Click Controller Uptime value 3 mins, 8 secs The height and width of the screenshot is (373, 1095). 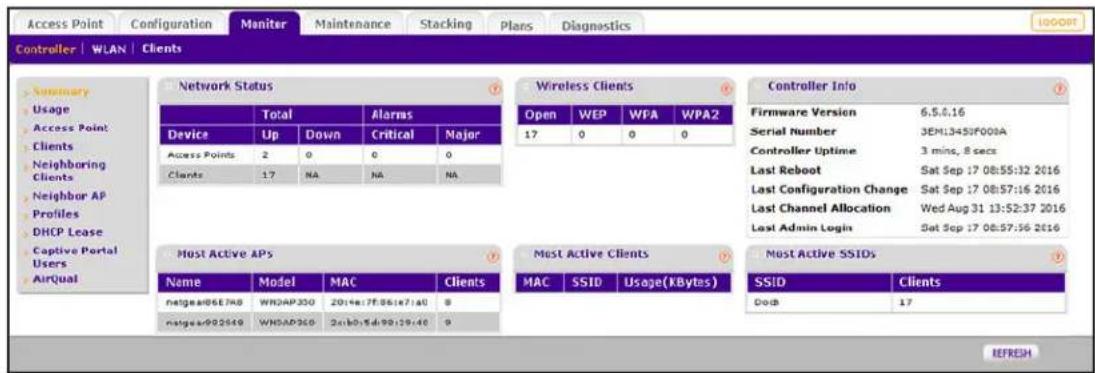(x=958, y=151)
